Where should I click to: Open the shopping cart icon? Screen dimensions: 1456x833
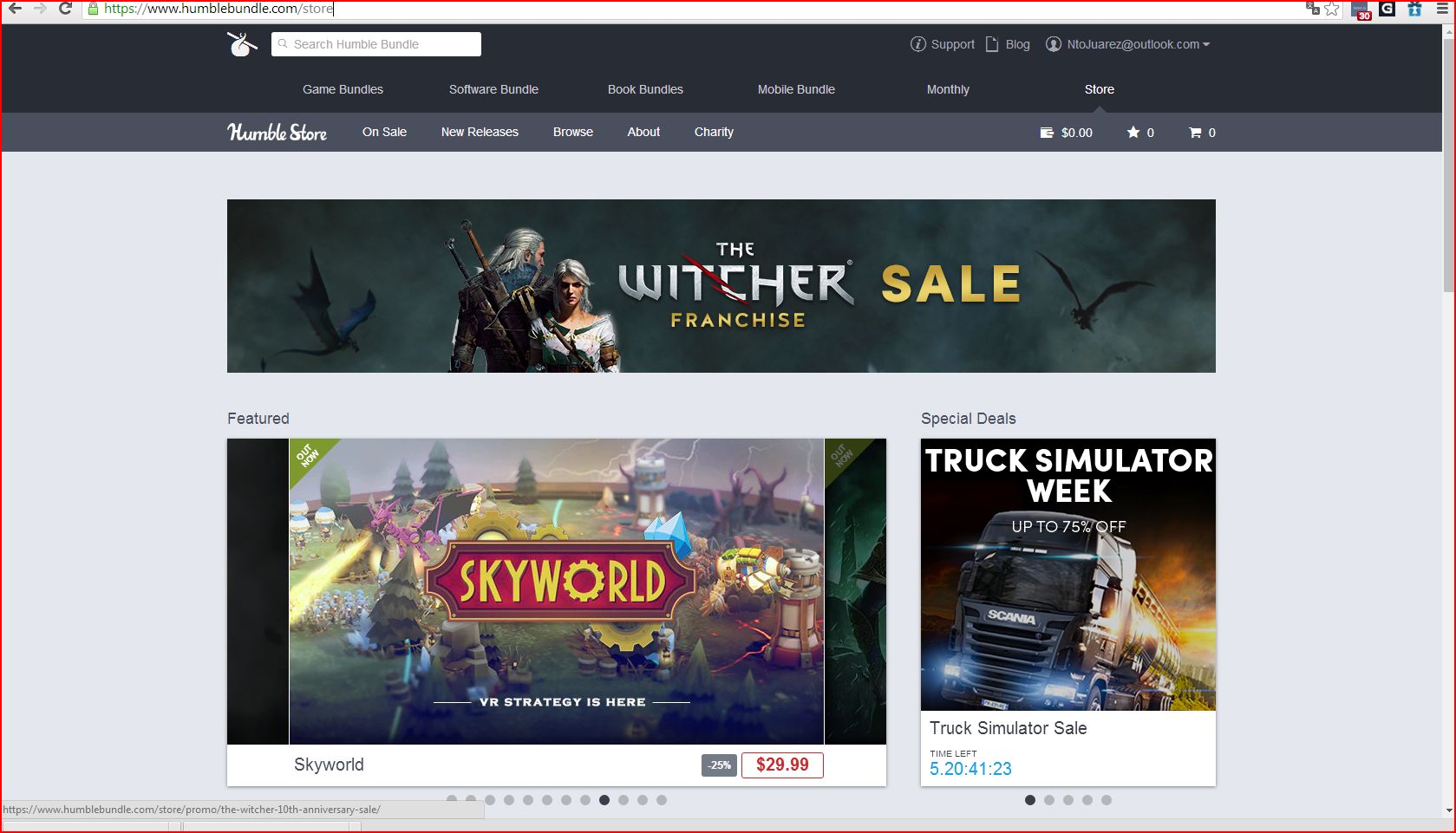click(1195, 133)
